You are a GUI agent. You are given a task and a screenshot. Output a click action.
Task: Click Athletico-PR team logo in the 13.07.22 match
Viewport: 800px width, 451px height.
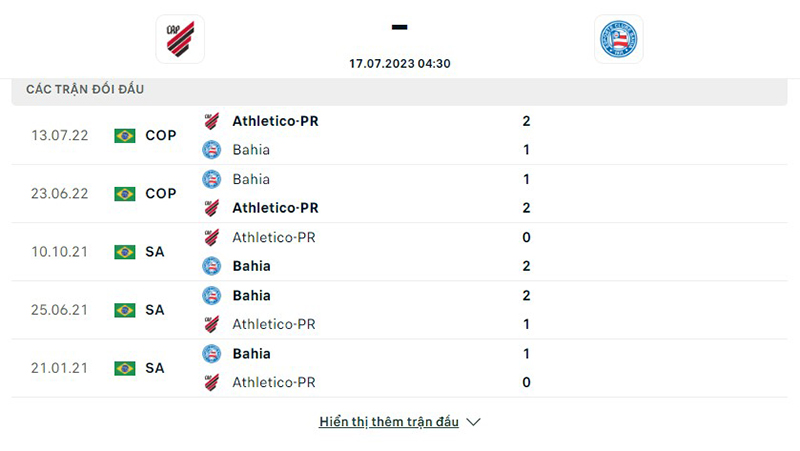pyautogui.click(x=211, y=121)
